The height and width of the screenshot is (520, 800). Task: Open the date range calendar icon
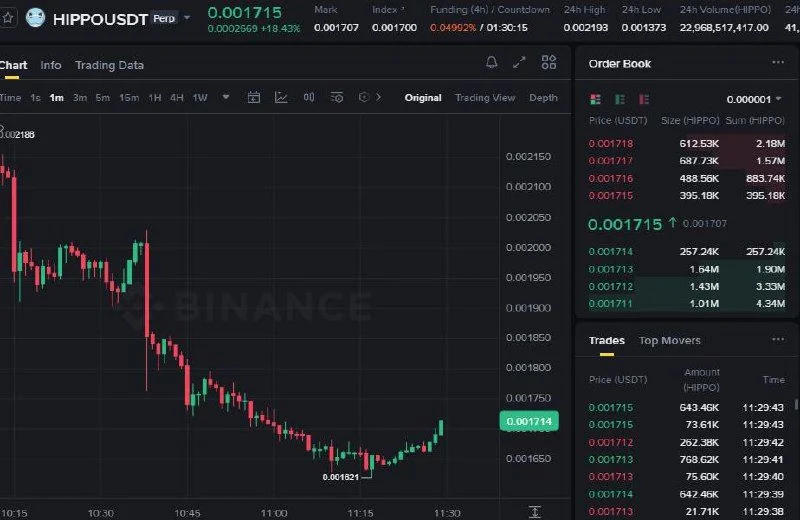pos(254,97)
